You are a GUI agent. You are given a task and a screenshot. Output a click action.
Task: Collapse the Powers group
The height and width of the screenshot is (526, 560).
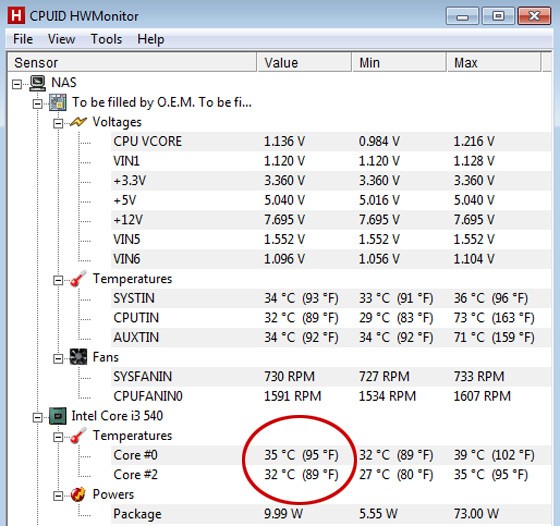[x=58, y=496]
